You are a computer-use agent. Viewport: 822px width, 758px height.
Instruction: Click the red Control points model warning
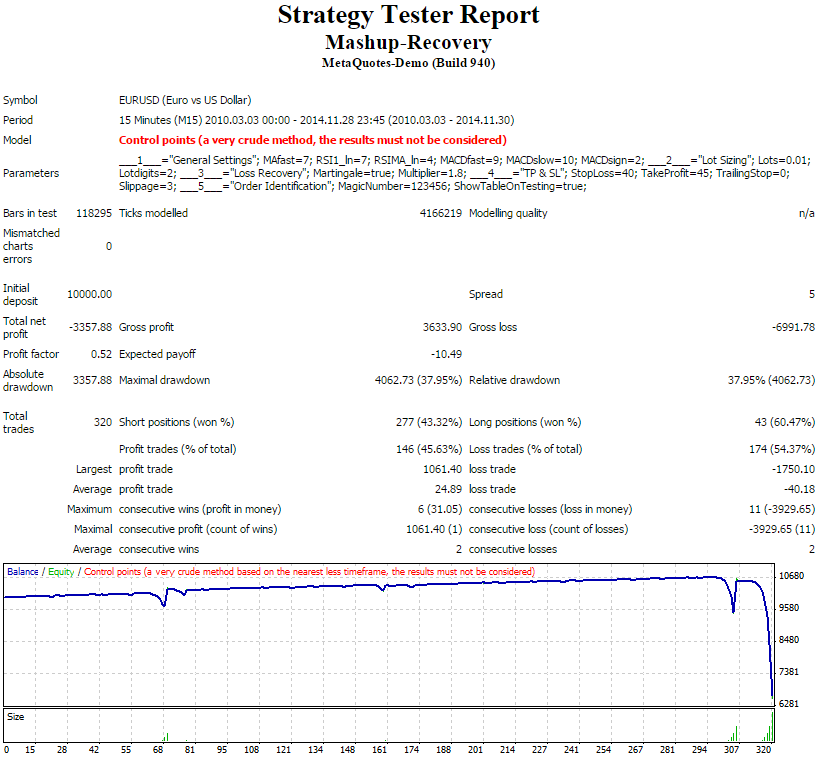tap(313, 140)
